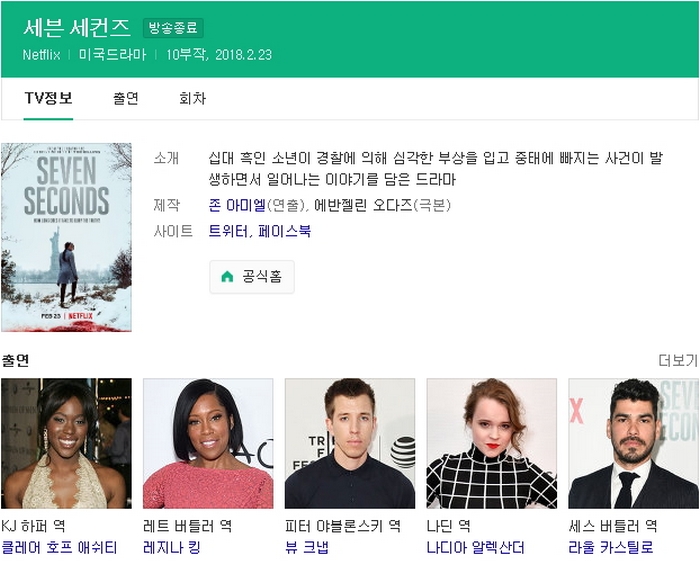Open the 존 아미엘 director link

(237, 205)
